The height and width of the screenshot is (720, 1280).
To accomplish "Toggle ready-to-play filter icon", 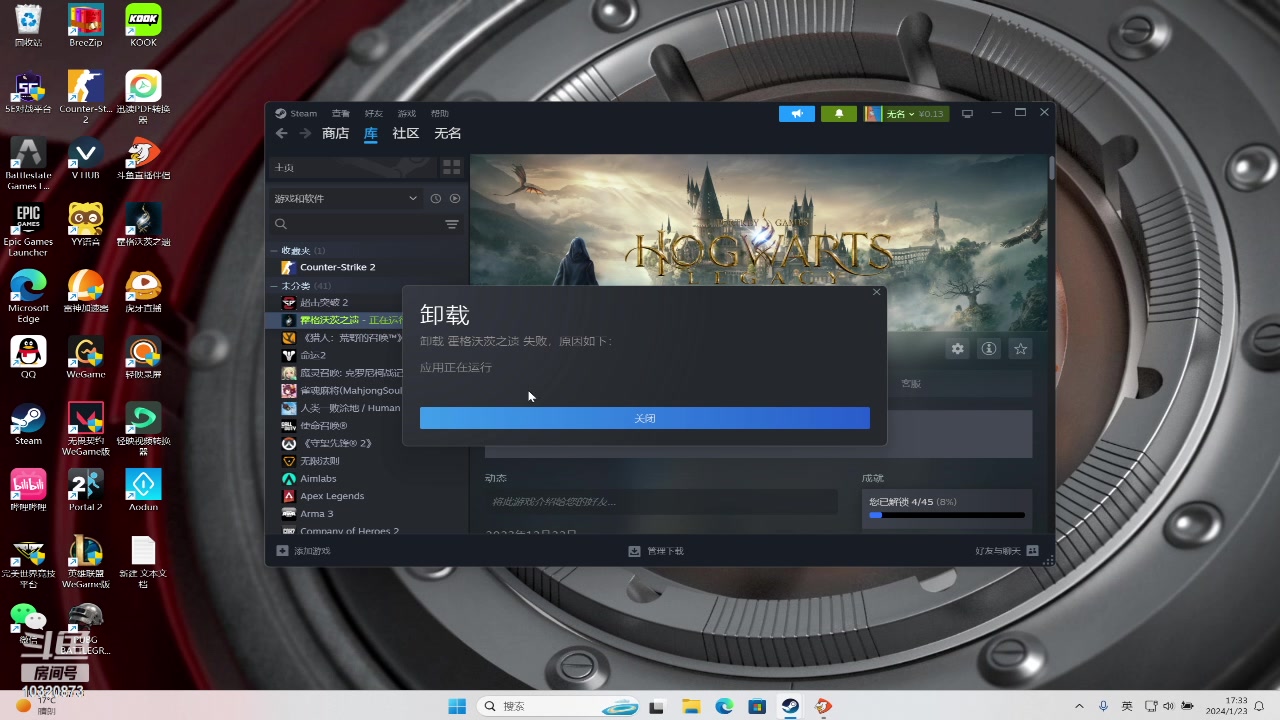I will click(x=455, y=199).
